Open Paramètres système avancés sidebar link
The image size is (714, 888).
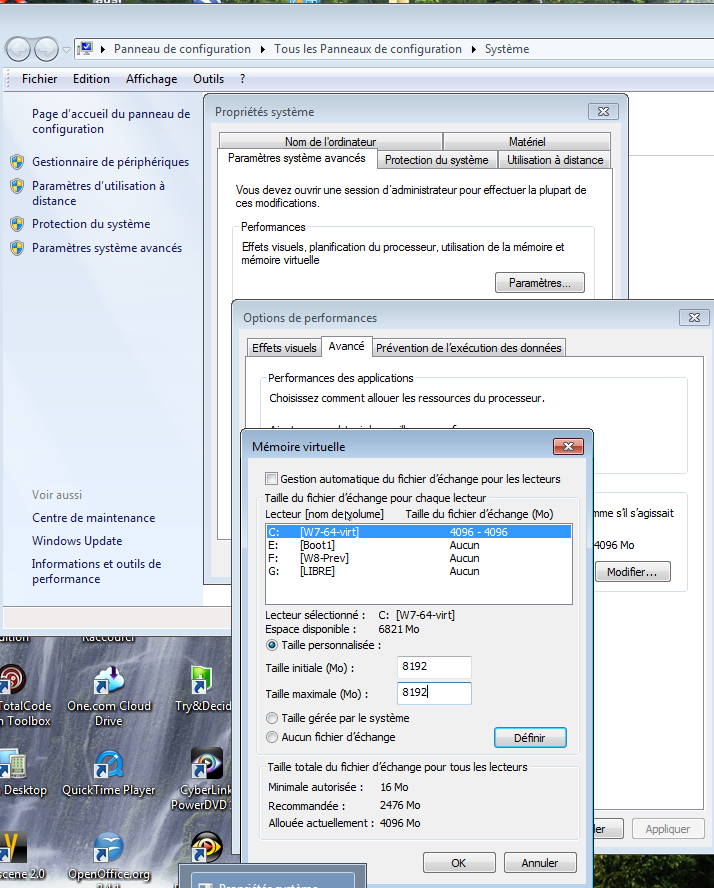(107, 248)
